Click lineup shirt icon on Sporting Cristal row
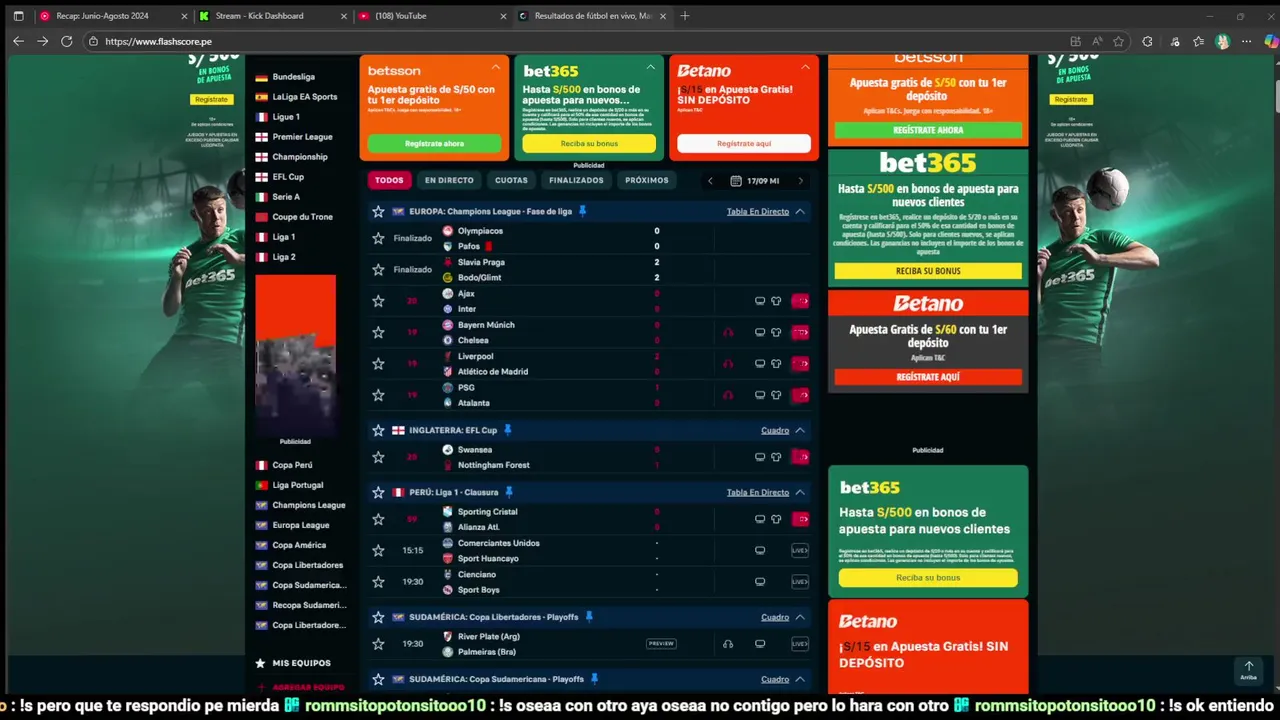 click(776, 519)
